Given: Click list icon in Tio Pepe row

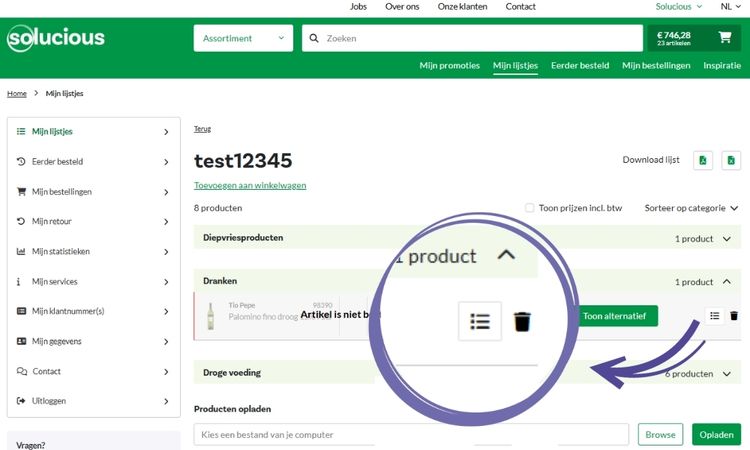Looking at the screenshot, I should (x=714, y=316).
